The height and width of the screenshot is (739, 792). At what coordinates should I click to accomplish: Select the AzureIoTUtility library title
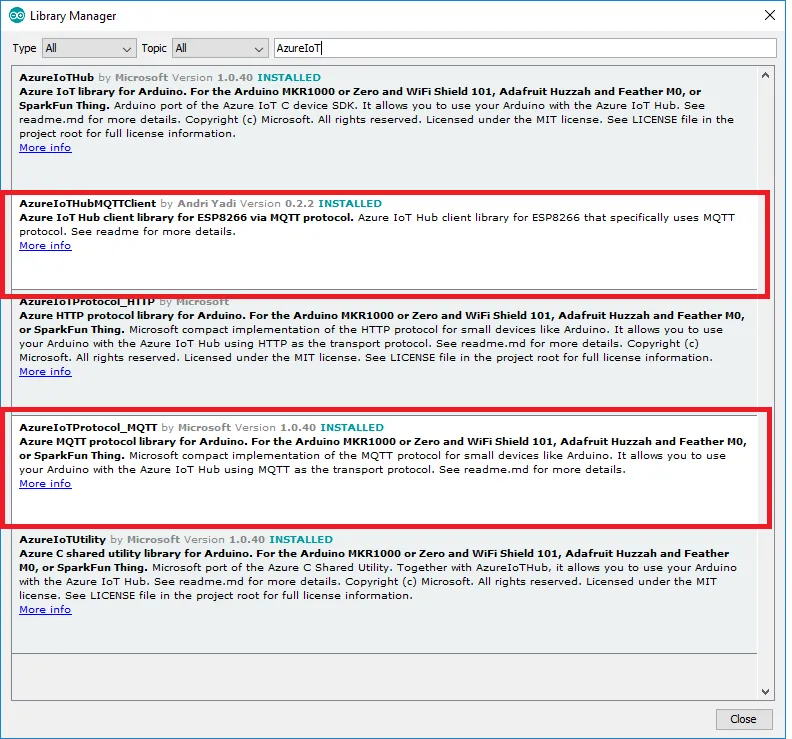pos(63,540)
